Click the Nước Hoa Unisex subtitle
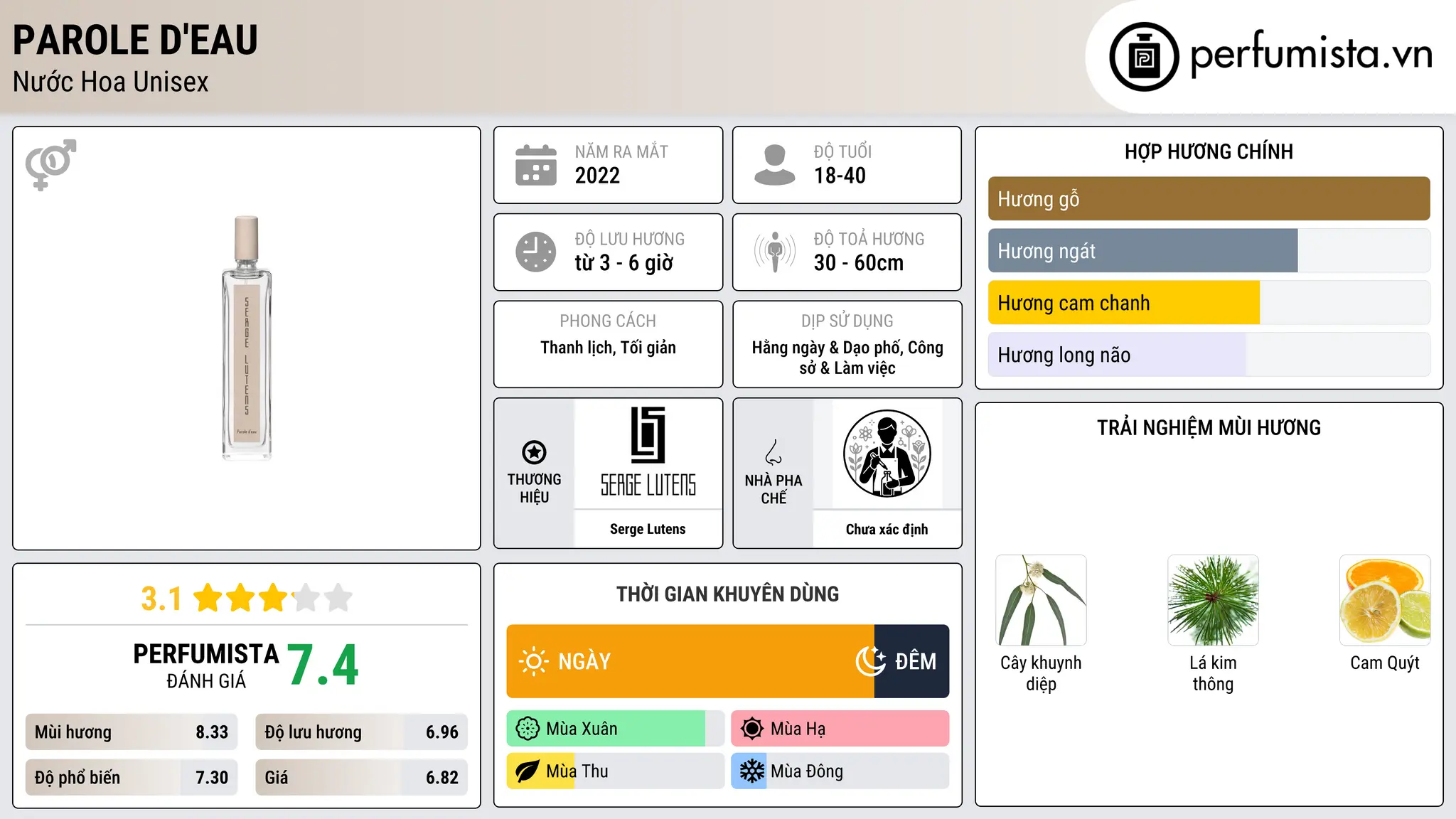This screenshot has width=1456, height=819. [111, 82]
